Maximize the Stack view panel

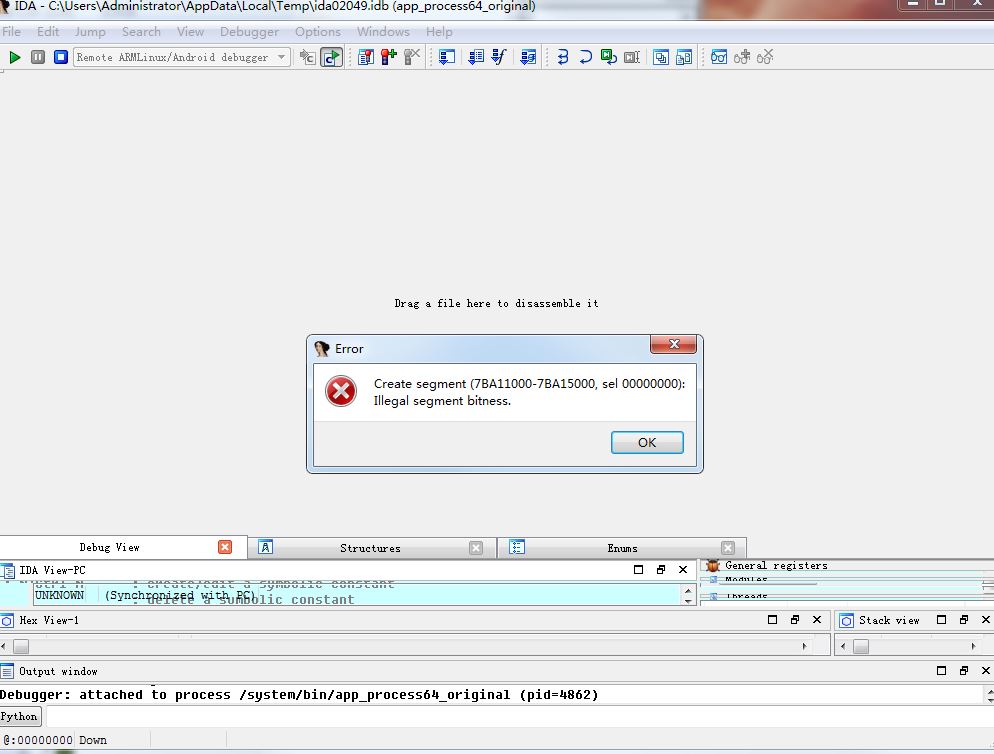pos(941,620)
